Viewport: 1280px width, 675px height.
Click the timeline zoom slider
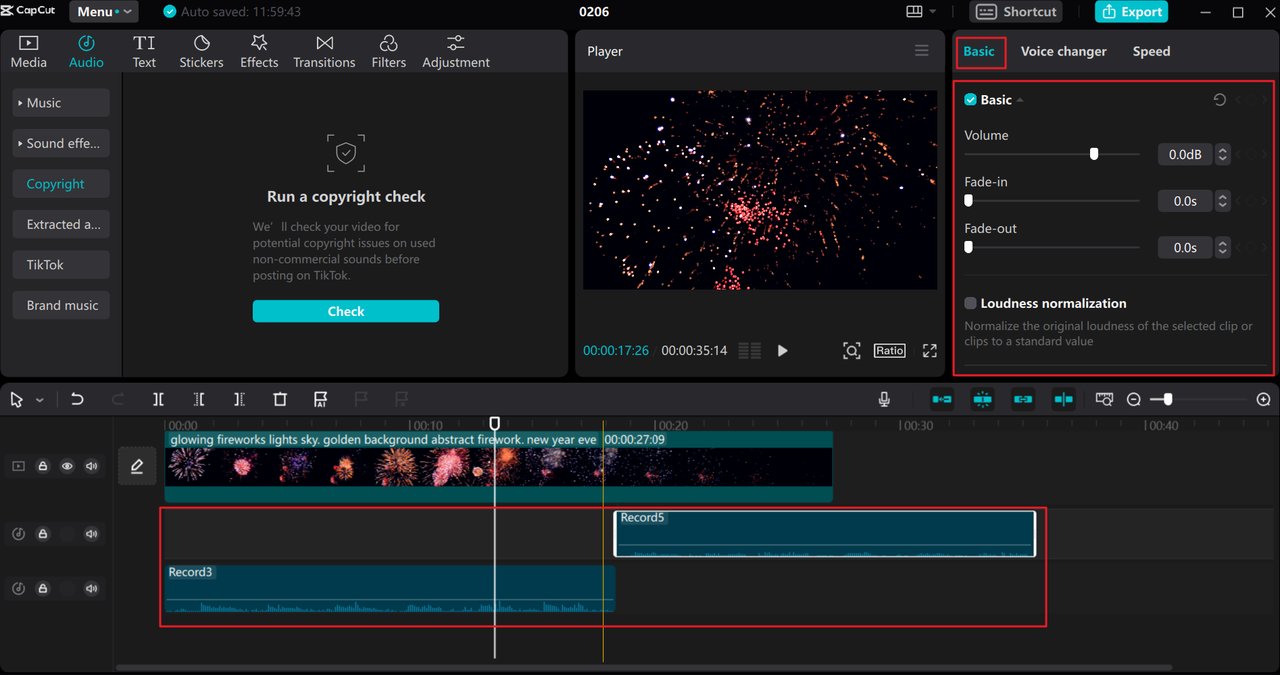(x=1166, y=399)
